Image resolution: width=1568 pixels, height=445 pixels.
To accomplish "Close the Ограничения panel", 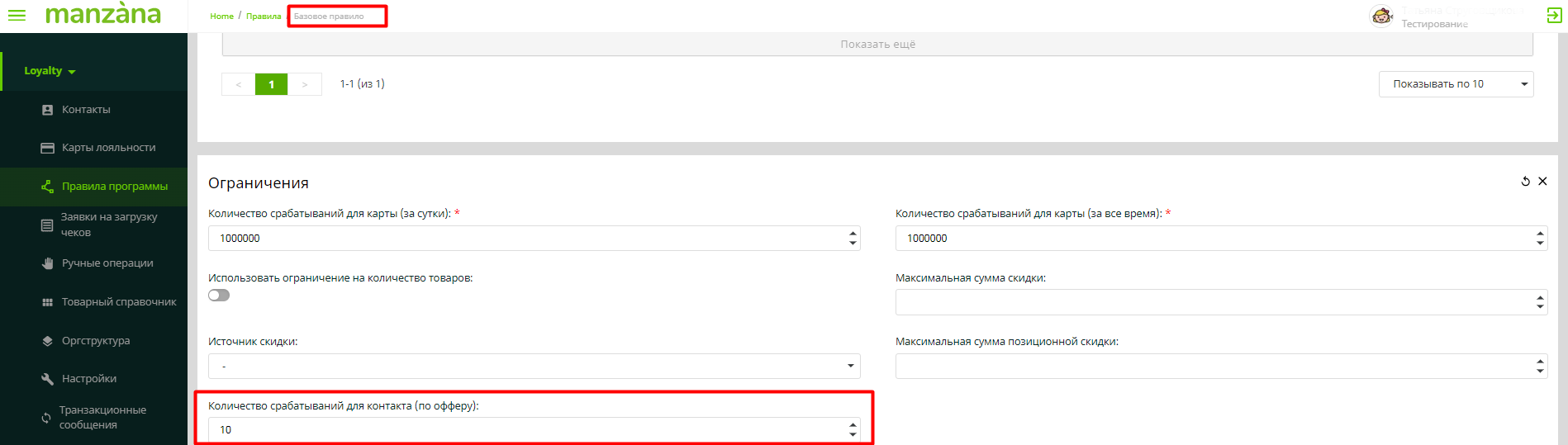I will pos(1542,182).
